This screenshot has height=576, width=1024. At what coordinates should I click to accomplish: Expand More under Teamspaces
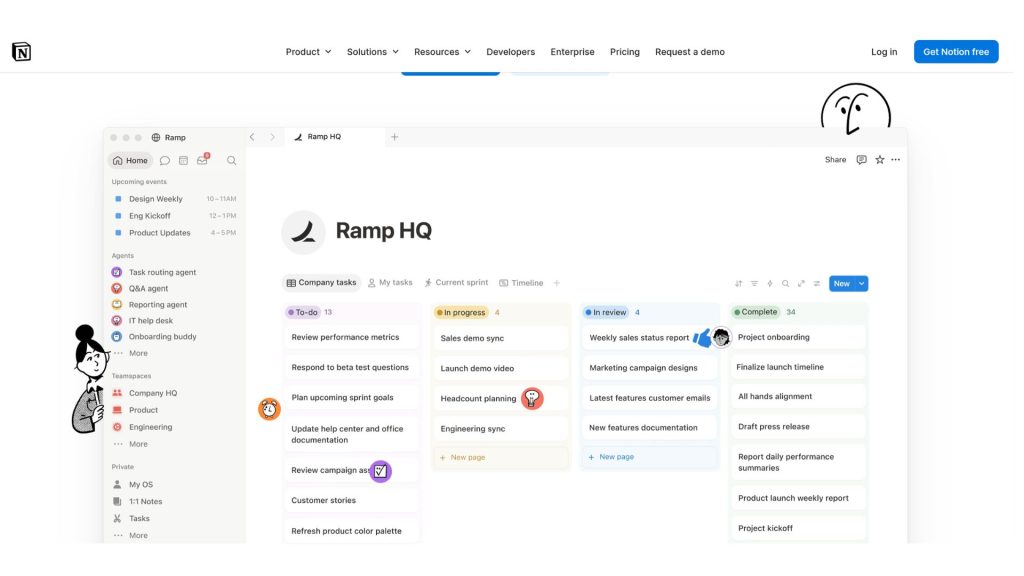point(138,444)
